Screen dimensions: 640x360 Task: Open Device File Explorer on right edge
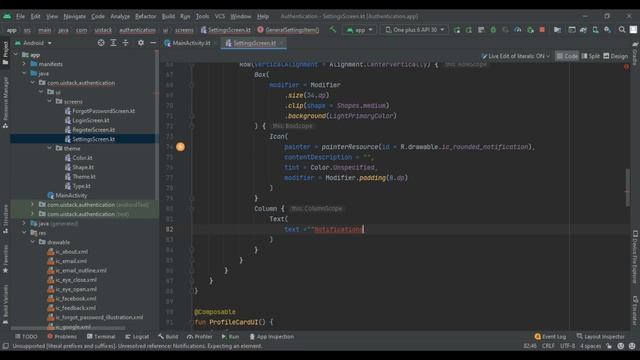click(x=635, y=257)
